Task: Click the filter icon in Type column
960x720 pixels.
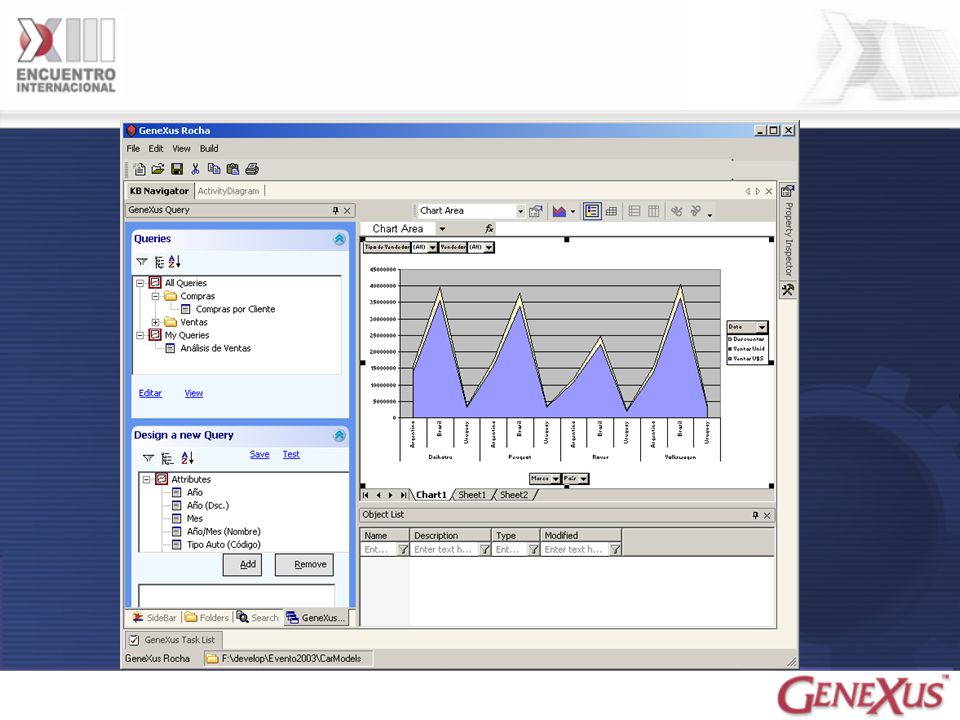Action: click(533, 550)
